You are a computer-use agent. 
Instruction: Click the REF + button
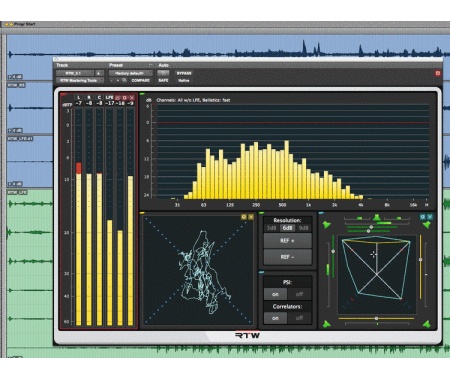click(x=287, y=241)
